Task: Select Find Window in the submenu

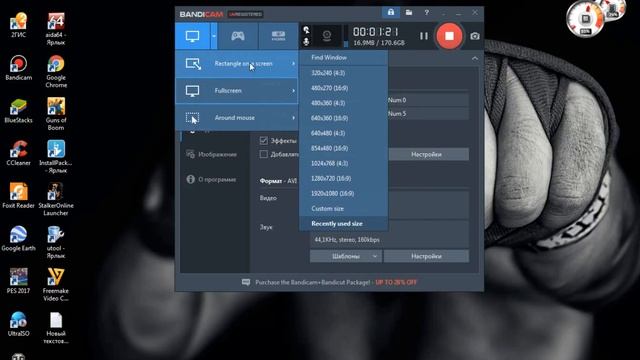Action: [343, 58]
